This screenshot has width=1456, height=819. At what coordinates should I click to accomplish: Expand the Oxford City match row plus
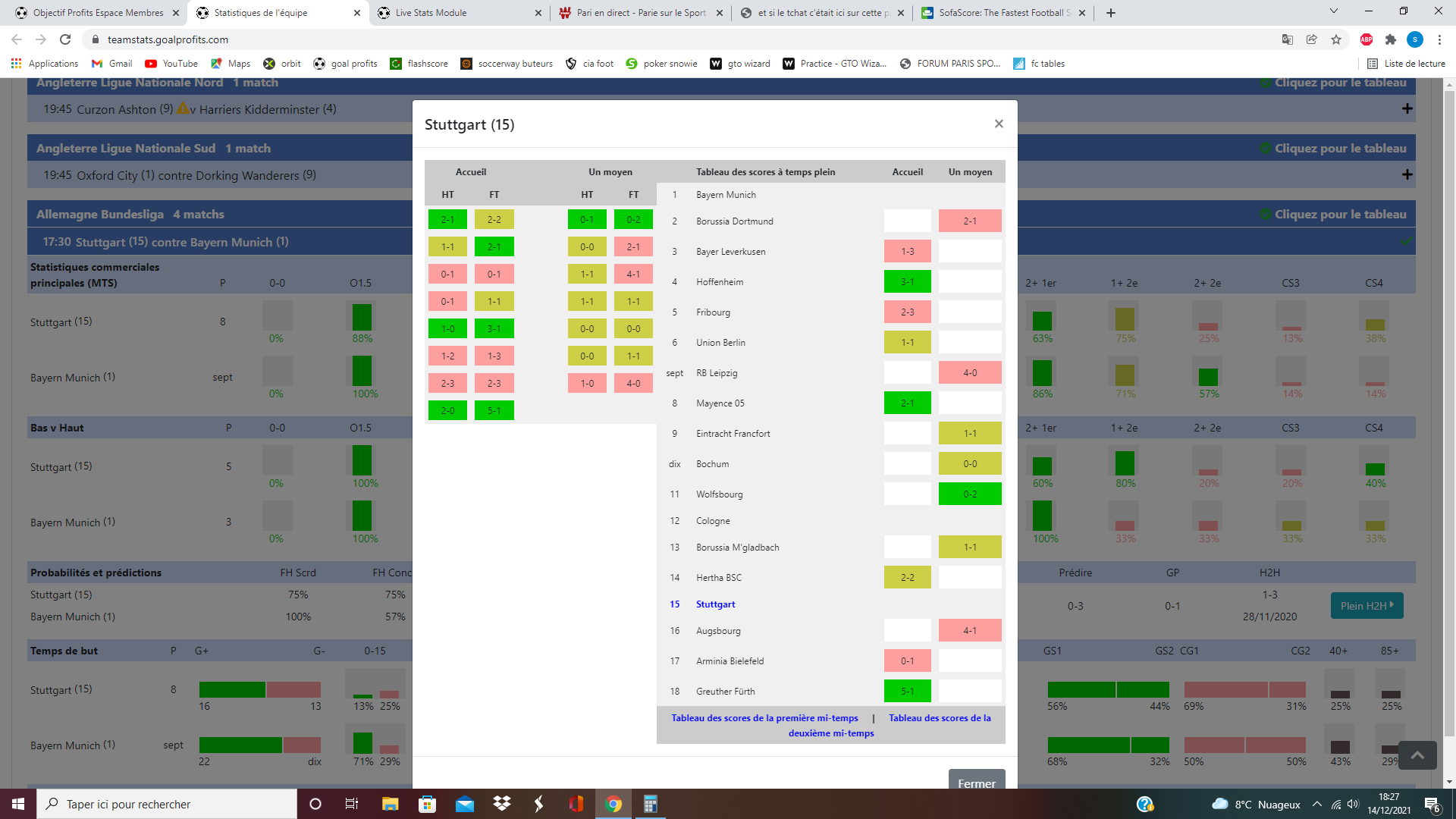tap(1407, 174)
